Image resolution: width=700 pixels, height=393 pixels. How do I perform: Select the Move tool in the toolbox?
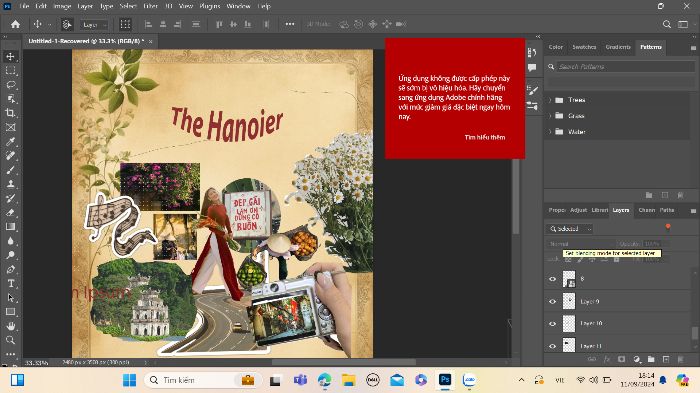[11, 56]
